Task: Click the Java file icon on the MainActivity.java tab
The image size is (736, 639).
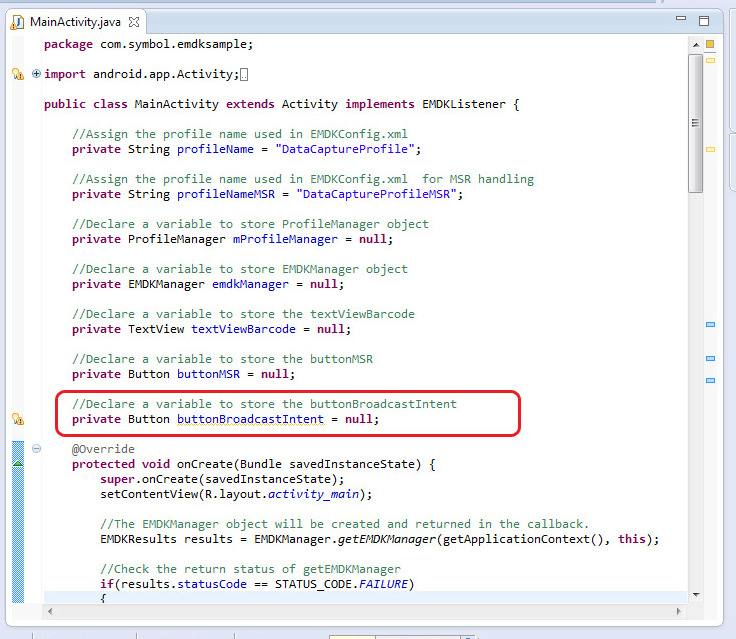Action: [17, 21]
